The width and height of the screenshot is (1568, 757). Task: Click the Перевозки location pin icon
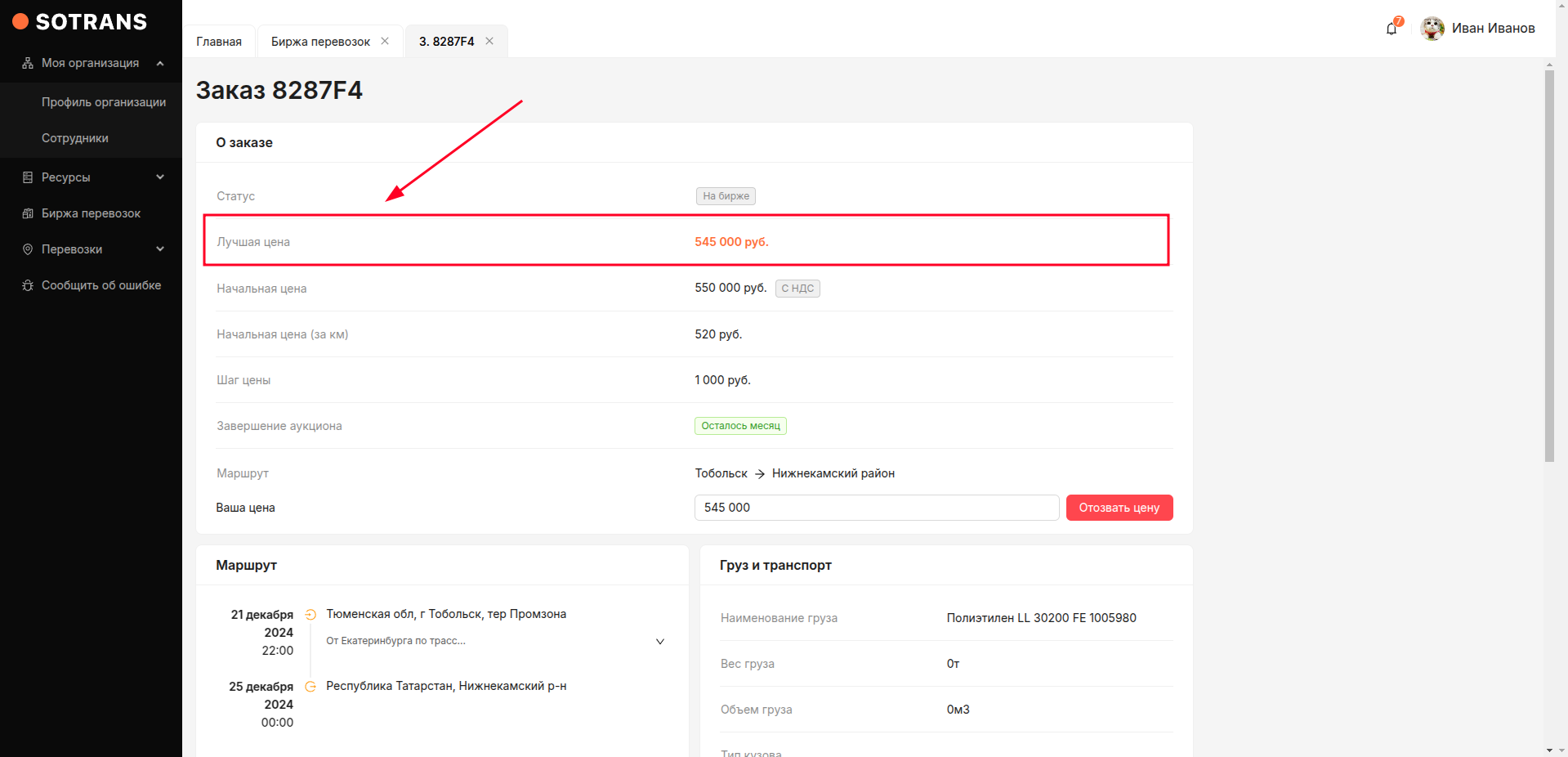coord(28,249)
